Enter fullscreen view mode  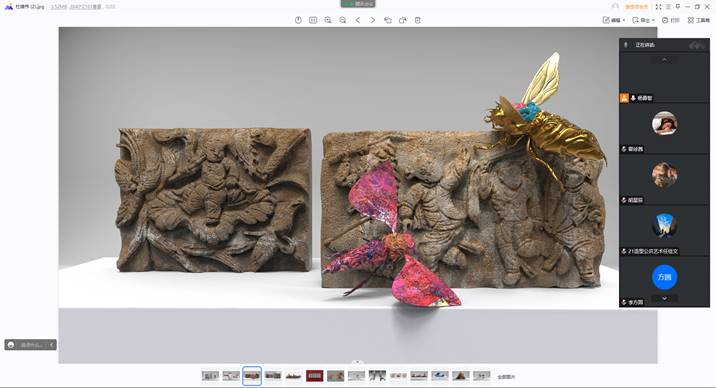pyautogui.click(x=658, y=7)
